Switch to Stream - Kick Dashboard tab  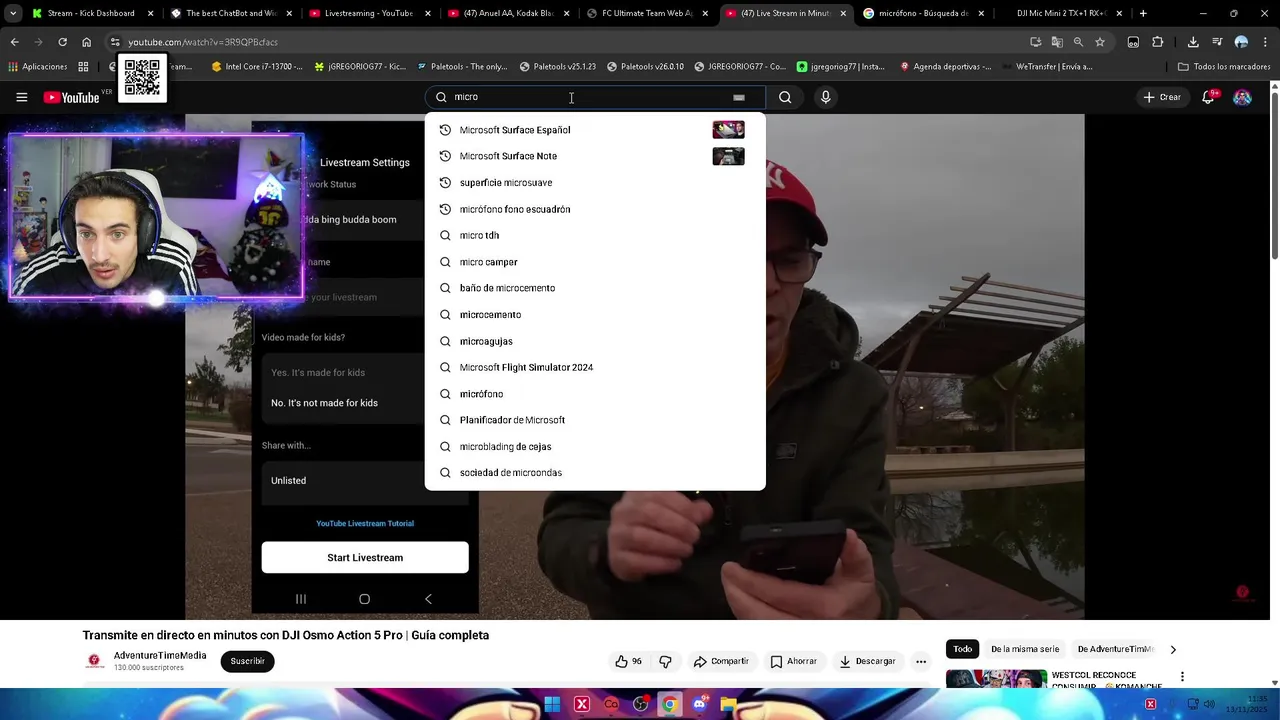(90, 13)
